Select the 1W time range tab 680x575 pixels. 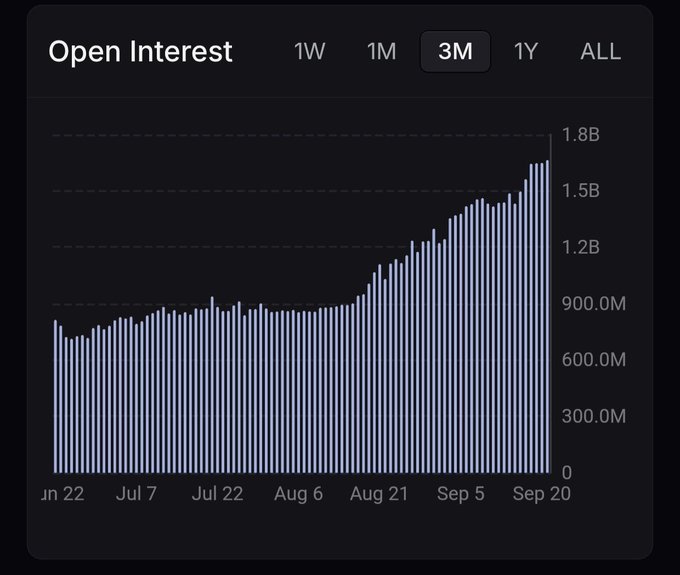pyautogui.click(x=309, y=52)
